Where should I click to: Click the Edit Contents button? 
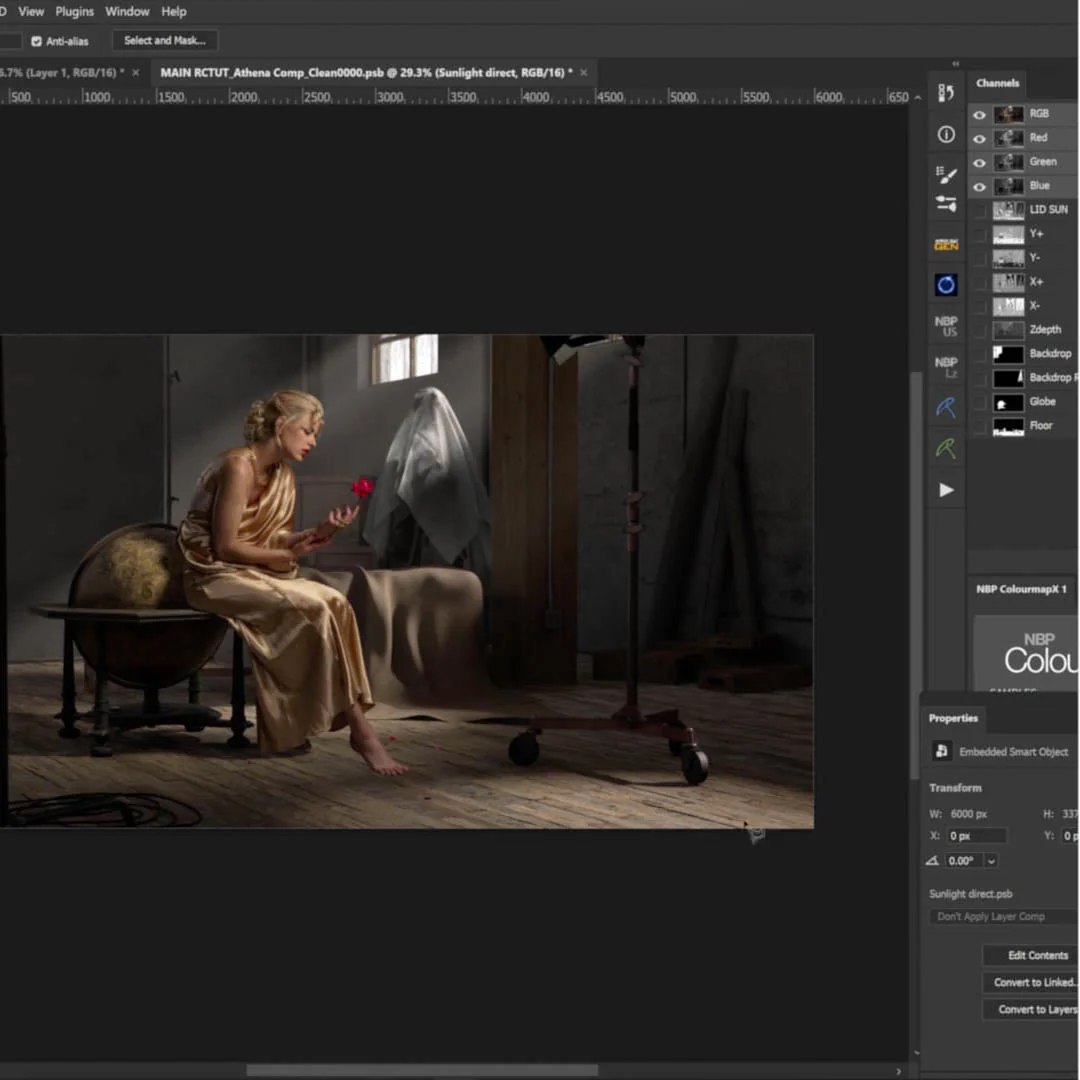click(x=1037, y=955)
